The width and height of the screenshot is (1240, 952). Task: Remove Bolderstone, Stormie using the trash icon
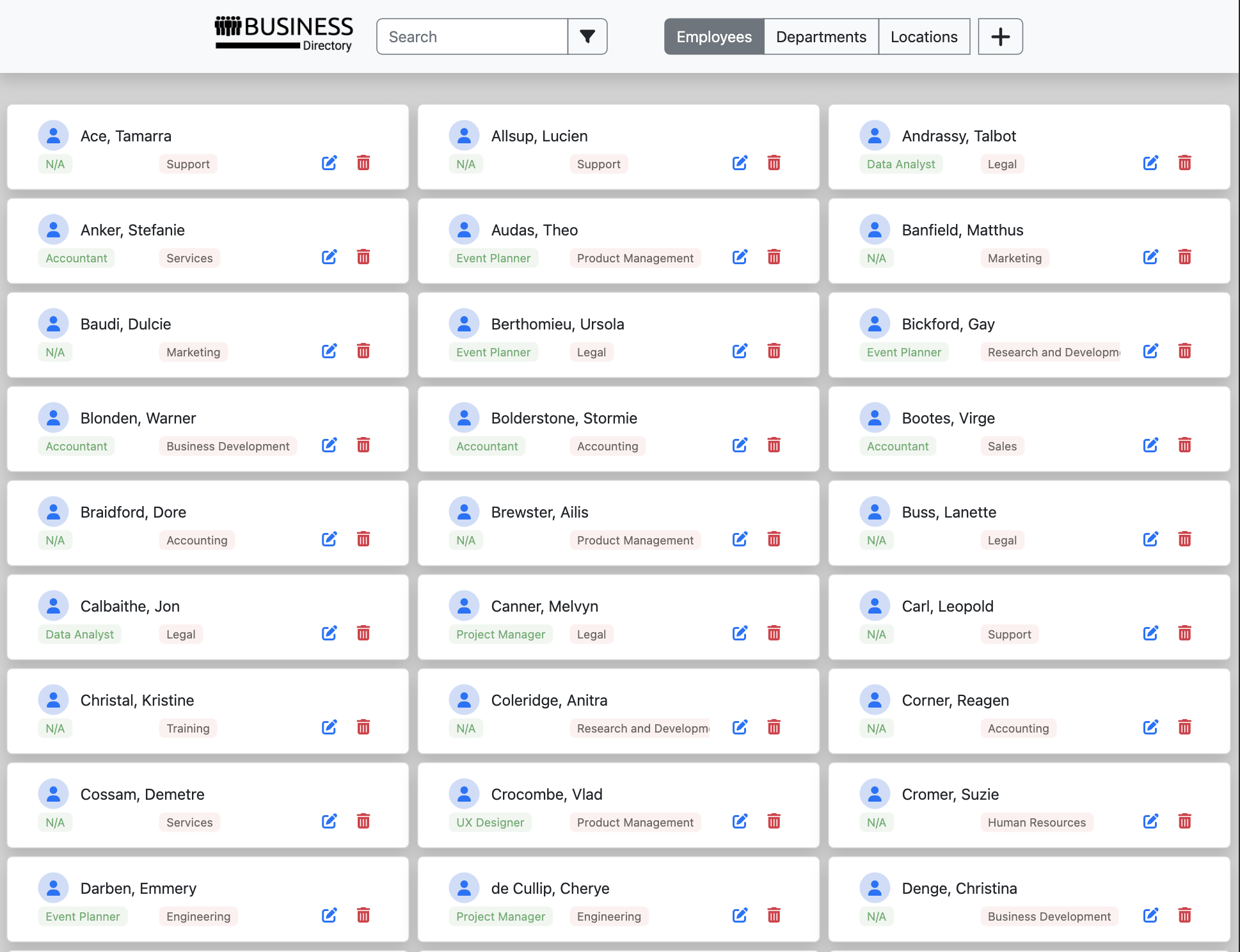point(774,445)
